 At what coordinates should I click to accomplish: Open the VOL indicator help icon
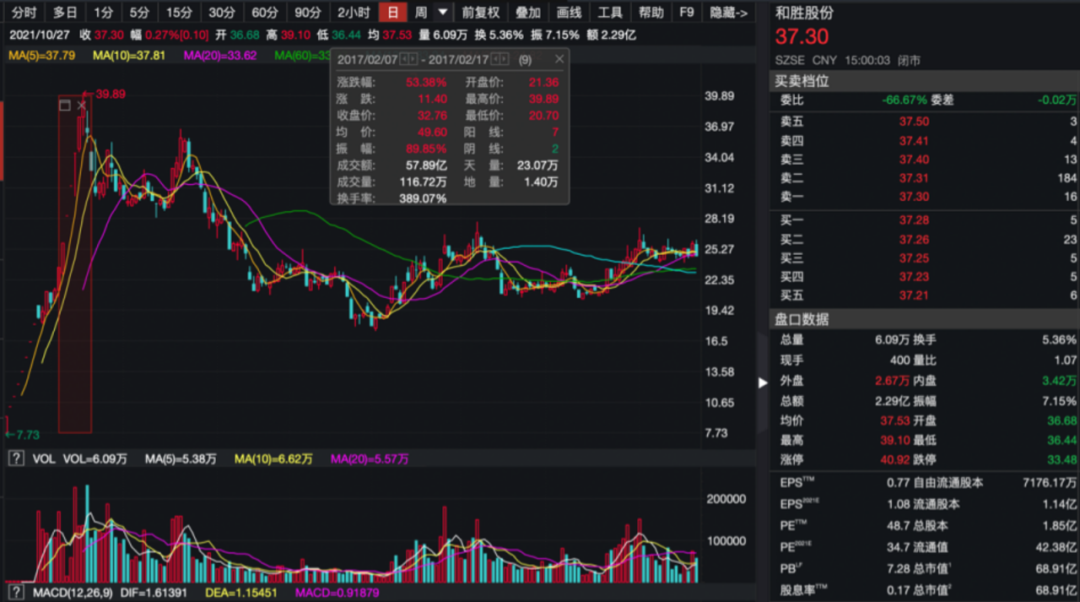(16, 459)
